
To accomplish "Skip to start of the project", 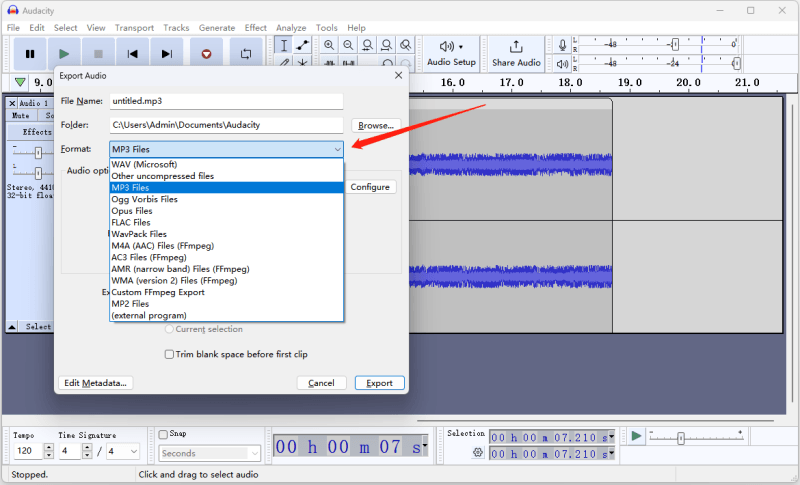I will coord(132,54).
